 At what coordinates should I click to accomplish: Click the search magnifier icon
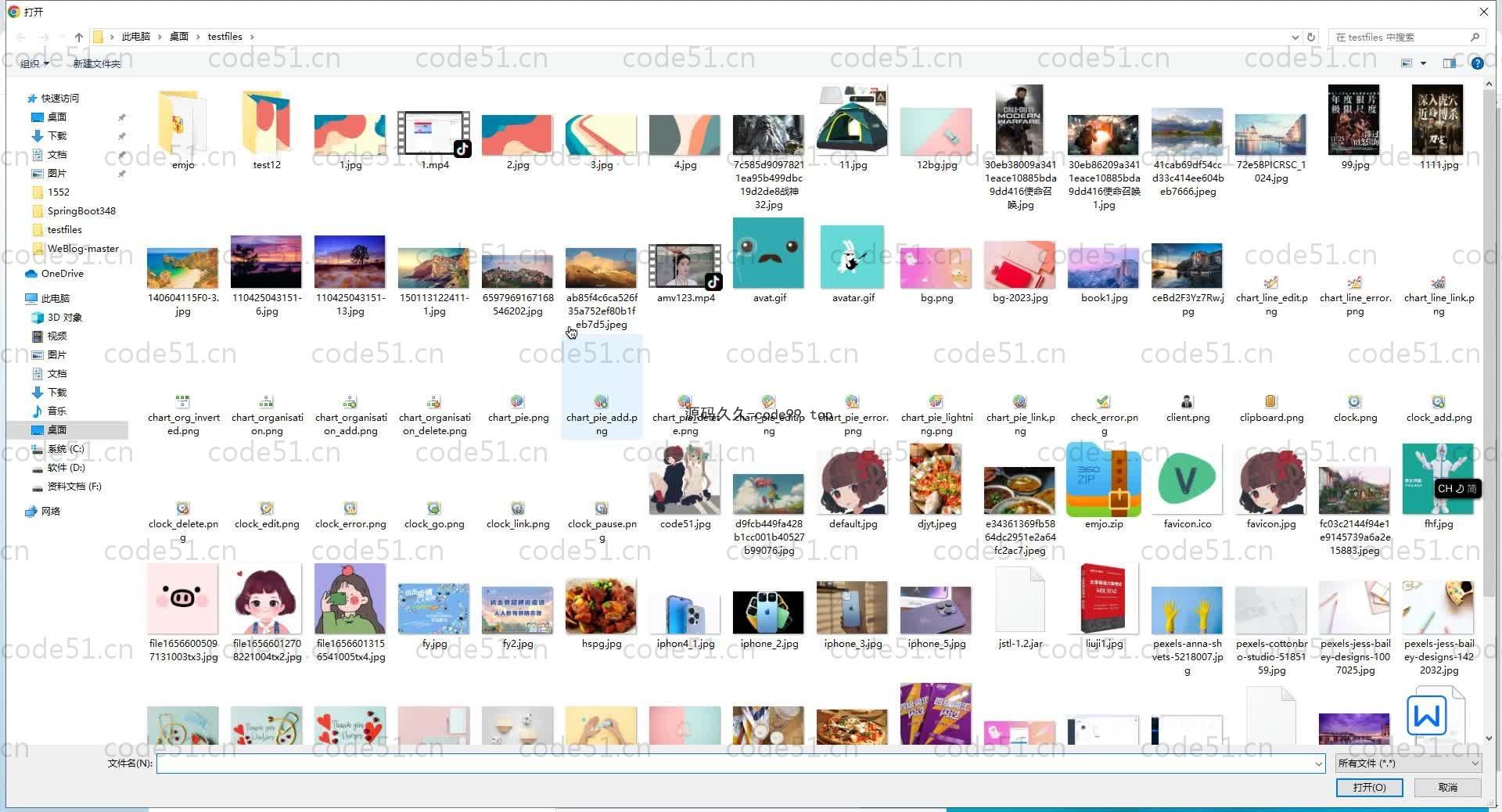click(1475, 37)
